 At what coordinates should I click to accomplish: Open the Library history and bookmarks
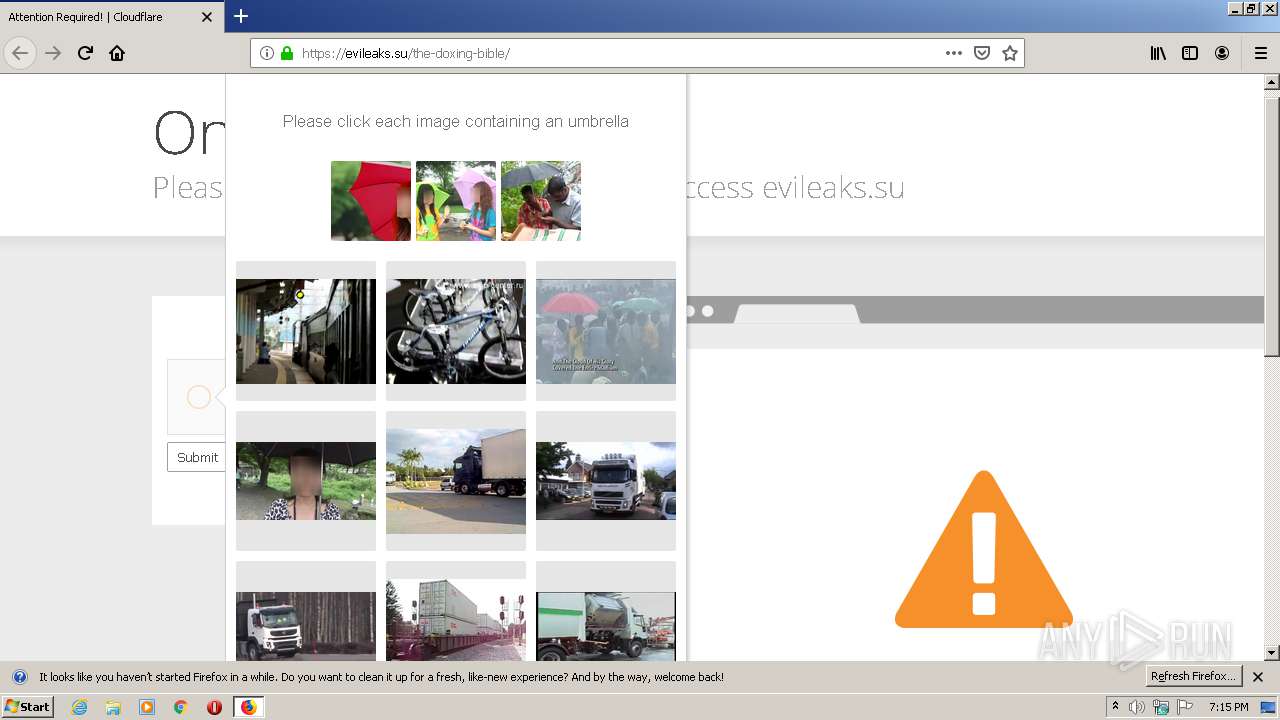[x=1158, y=53]
